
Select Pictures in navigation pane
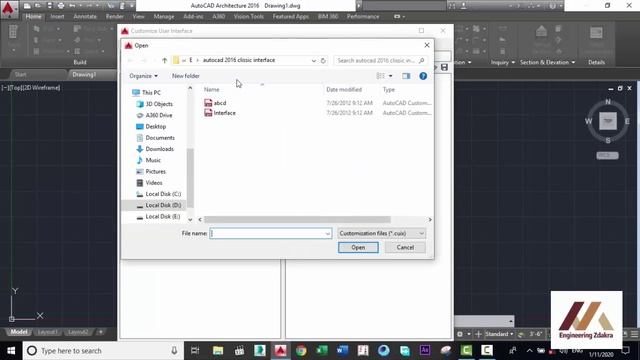coord(151,171)
